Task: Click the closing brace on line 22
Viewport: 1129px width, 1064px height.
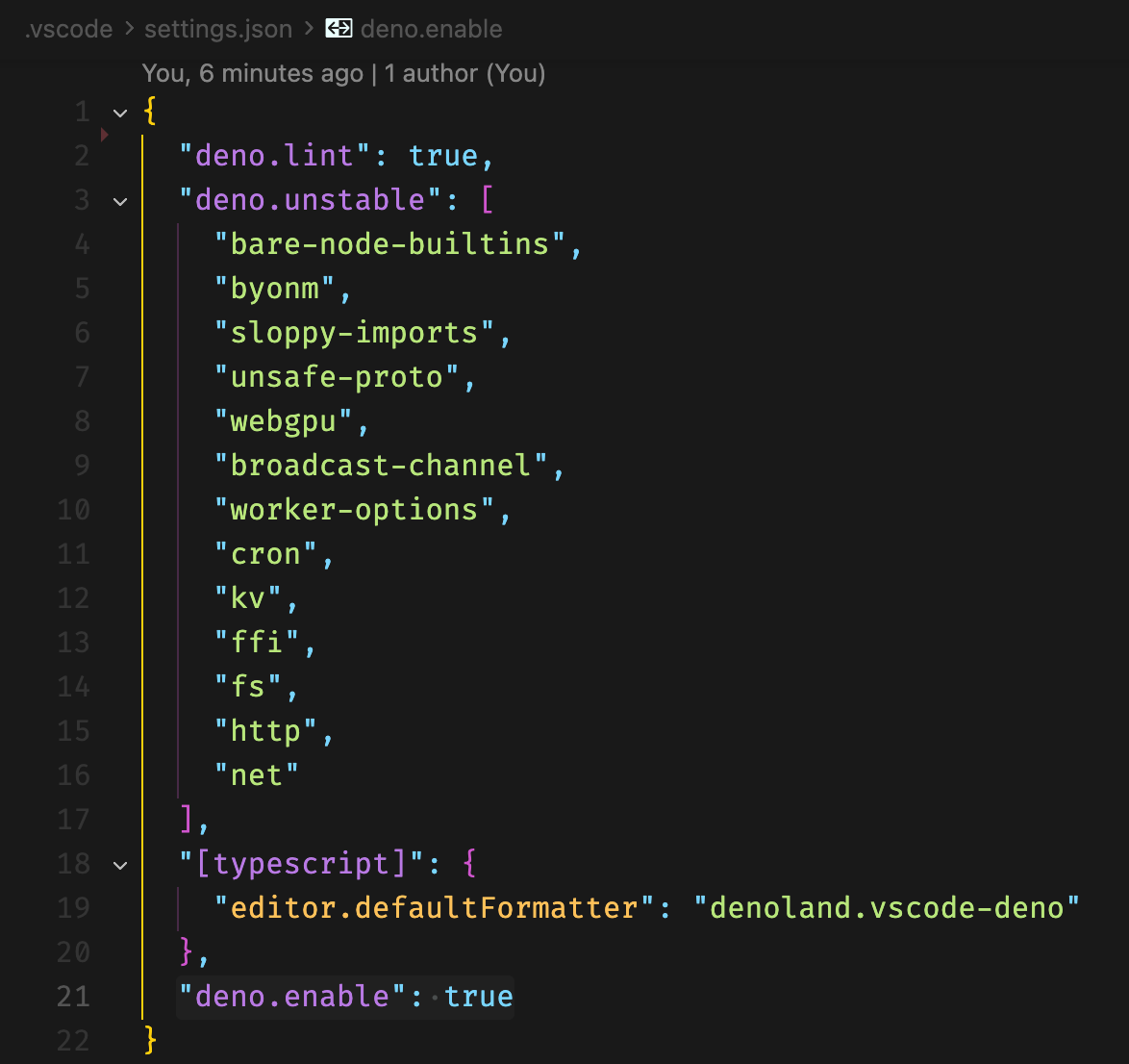Action: [150, 1040]
